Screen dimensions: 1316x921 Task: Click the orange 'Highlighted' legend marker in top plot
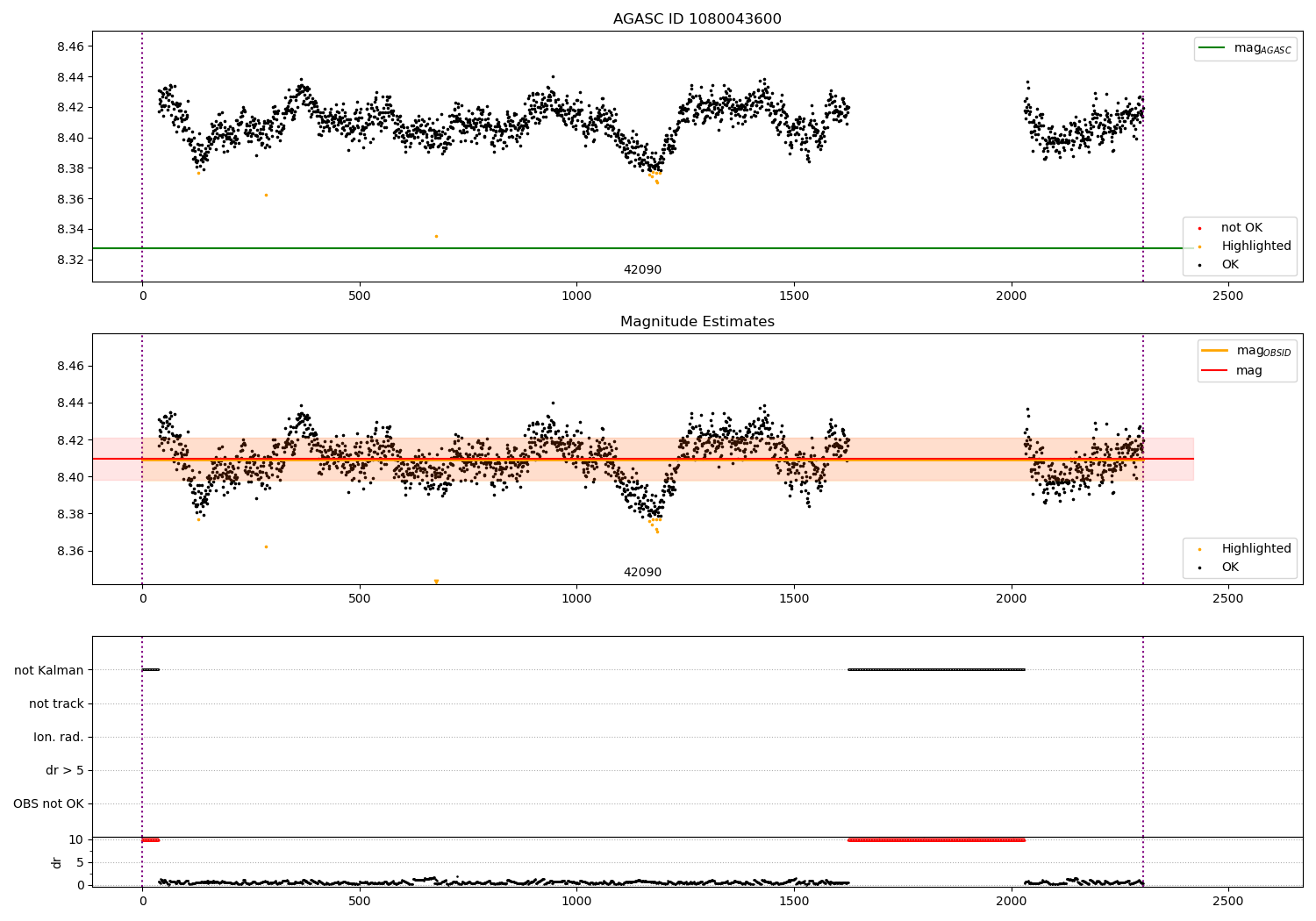pyautogui.click(x=1199, y=246)
